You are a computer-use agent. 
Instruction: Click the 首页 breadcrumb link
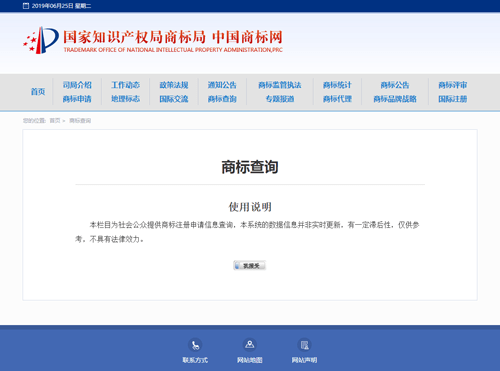(x=55, y=121)
